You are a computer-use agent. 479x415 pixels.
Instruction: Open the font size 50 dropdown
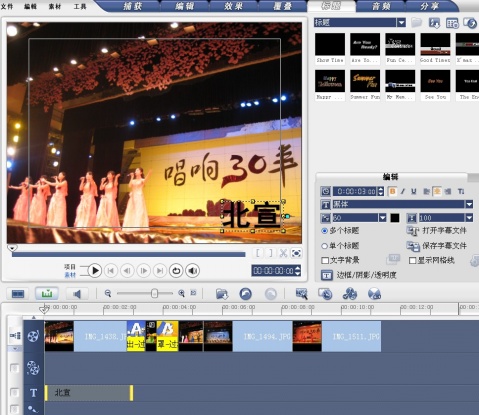pos(382,218)
